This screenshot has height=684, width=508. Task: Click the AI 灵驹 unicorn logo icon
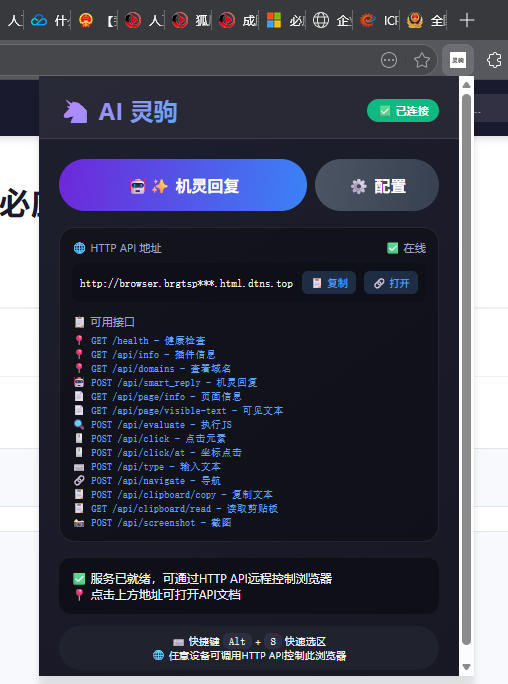point(75,112)
